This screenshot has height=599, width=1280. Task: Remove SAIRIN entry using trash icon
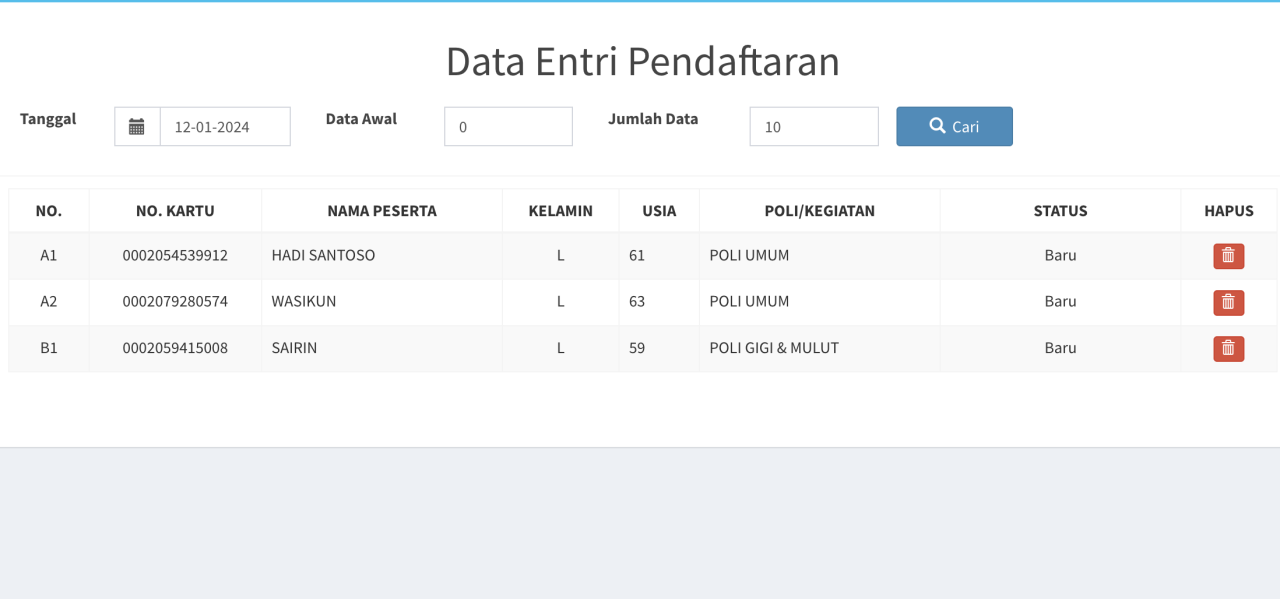(x=1228, y=349)
